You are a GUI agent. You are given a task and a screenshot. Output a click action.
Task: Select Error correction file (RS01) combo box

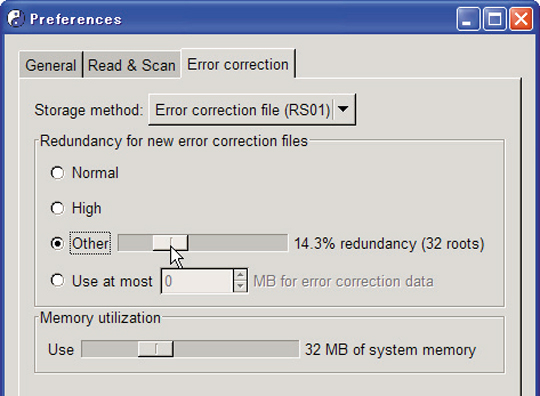tap(252, 110)
